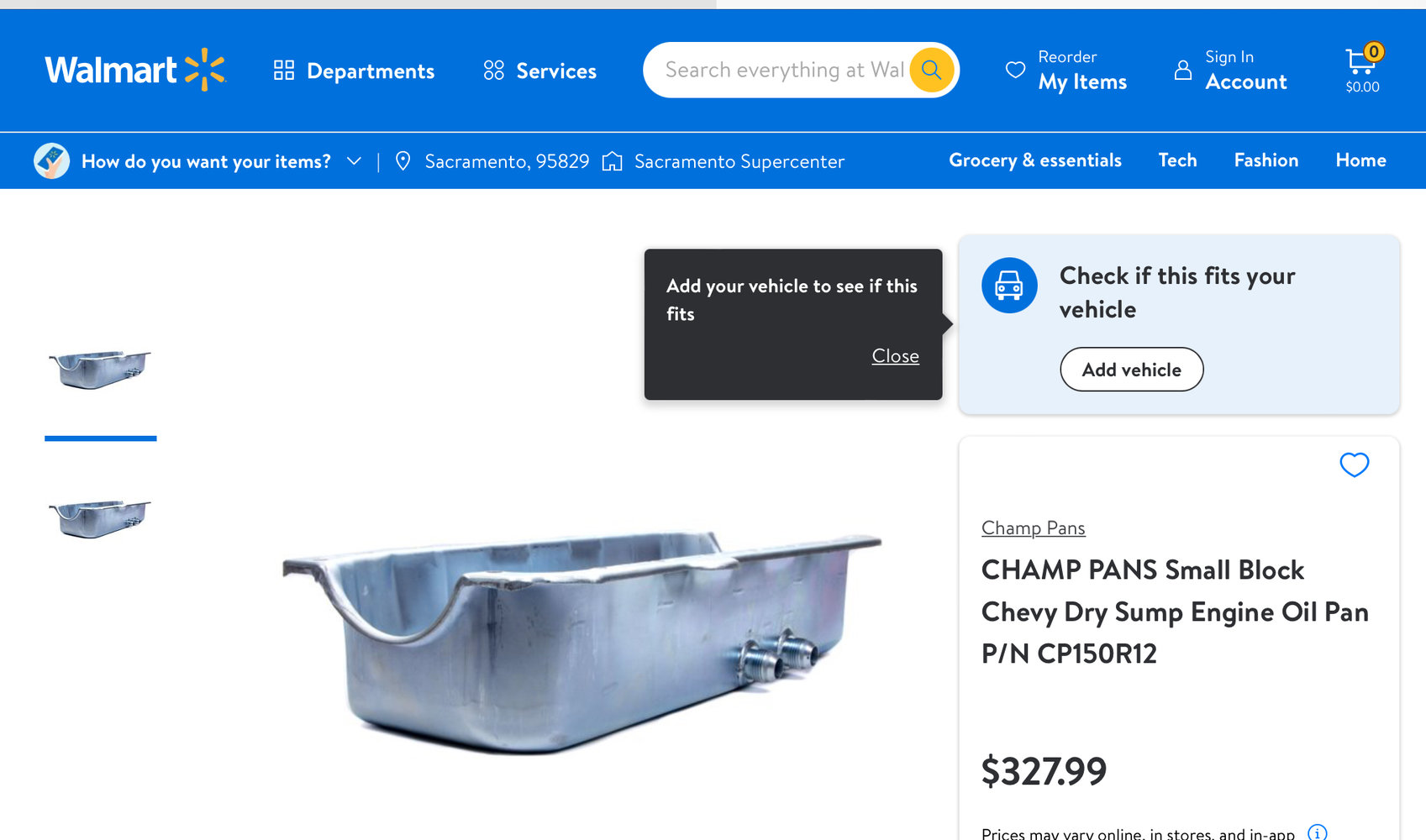Open the Champ Pans brand link
Screen dimensions: 1426x840
pyautogui.click(x=1033, y=528)
